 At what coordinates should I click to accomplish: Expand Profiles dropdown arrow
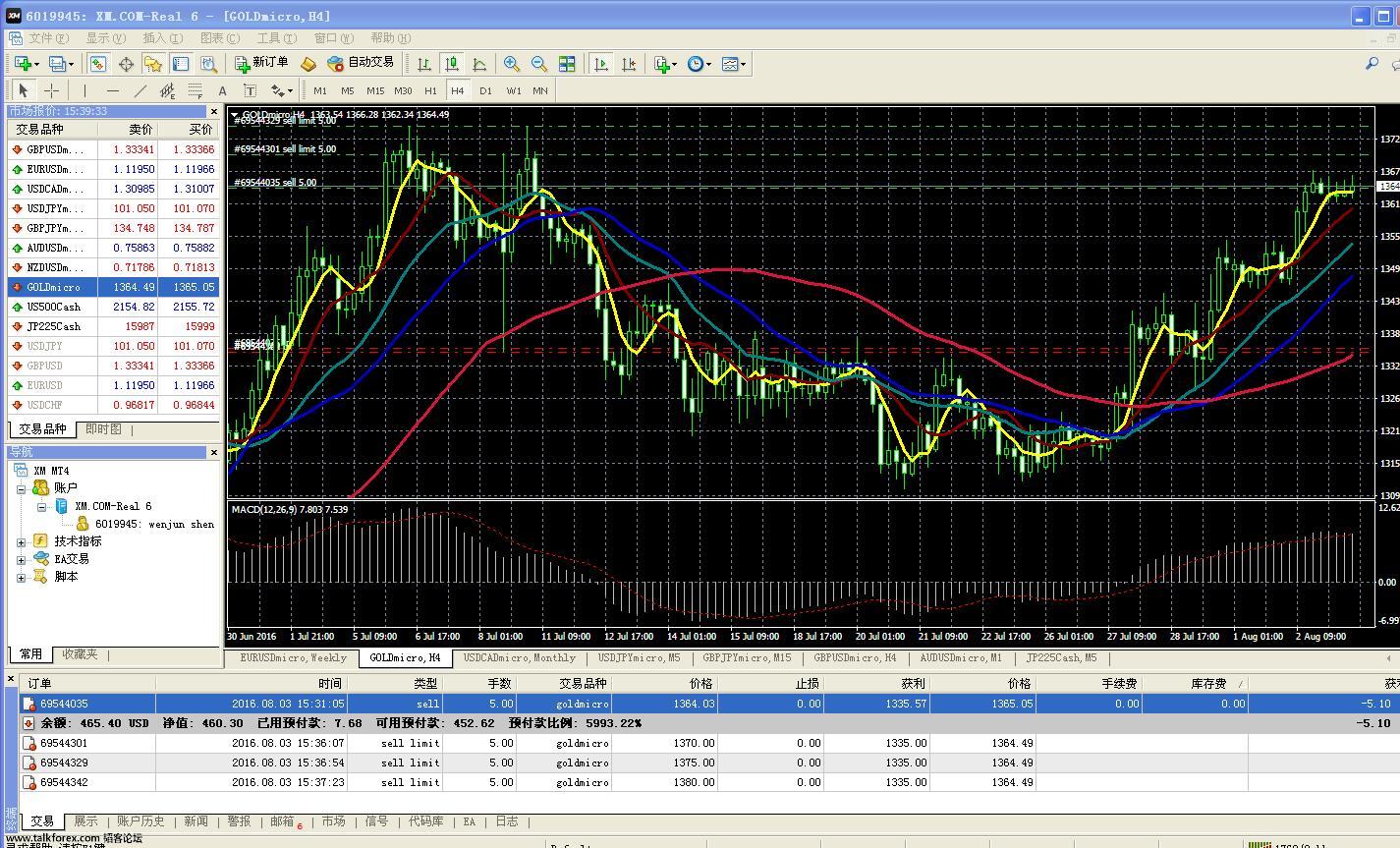pyautogui.click(x=71, y=65)
